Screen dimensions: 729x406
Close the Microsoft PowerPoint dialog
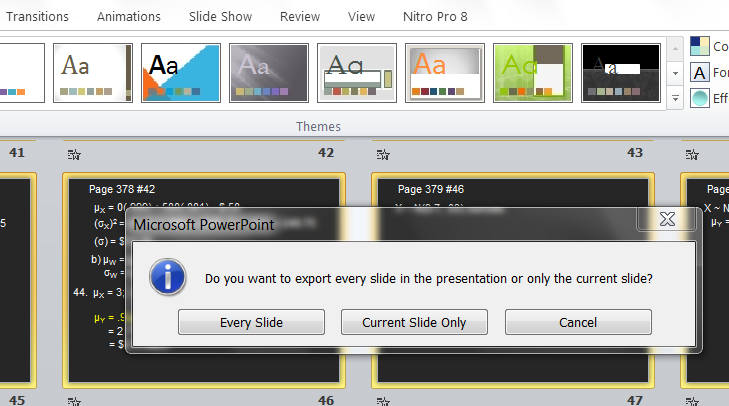(668, 221)
